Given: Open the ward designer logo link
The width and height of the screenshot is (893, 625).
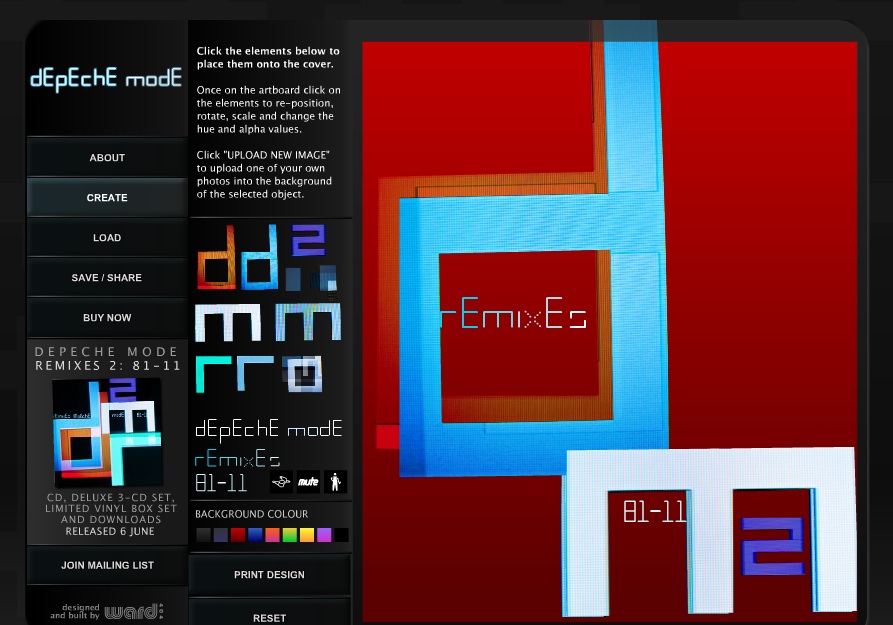Looking at the screenshot, I should click(x=134, y=612).
